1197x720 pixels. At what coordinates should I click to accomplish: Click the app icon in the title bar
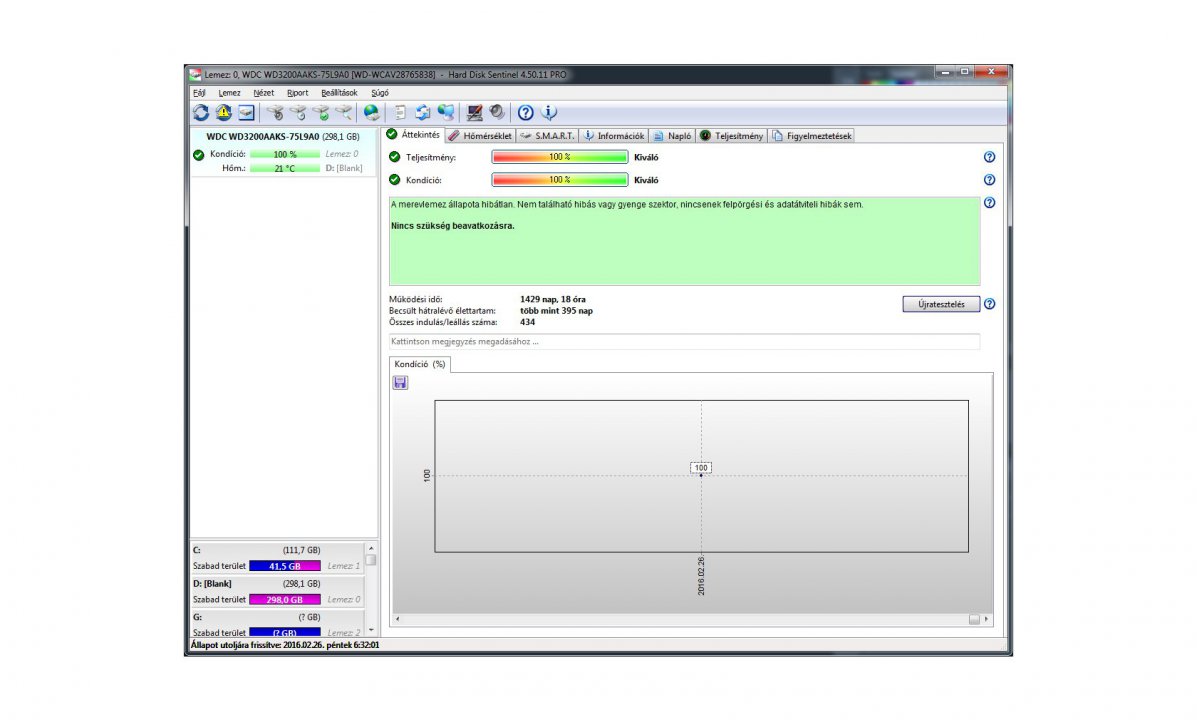point(195,75)
